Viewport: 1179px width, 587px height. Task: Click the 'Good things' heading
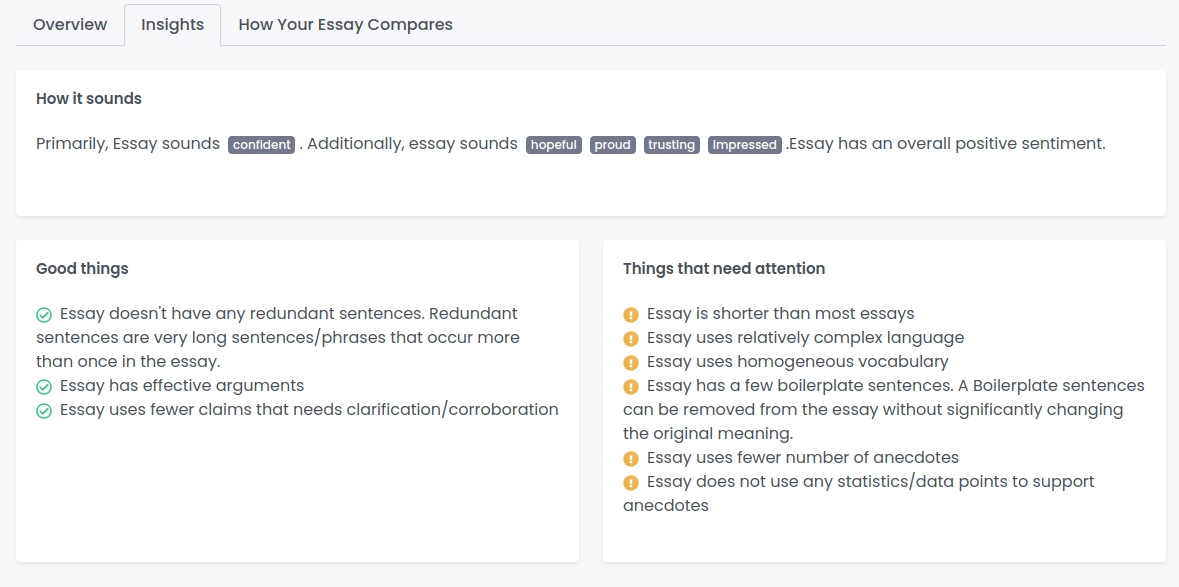pos(82,268)
